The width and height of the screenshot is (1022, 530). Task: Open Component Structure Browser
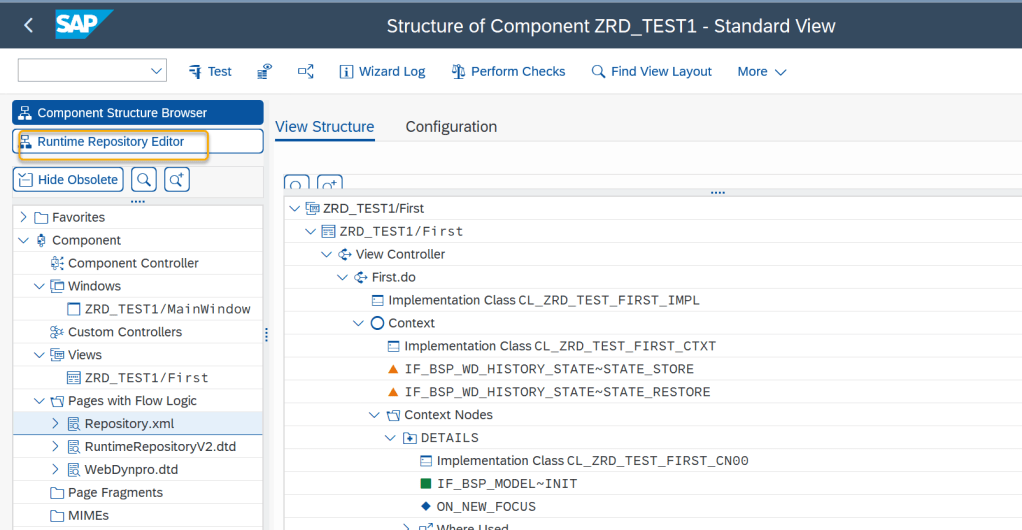(137, 113)
